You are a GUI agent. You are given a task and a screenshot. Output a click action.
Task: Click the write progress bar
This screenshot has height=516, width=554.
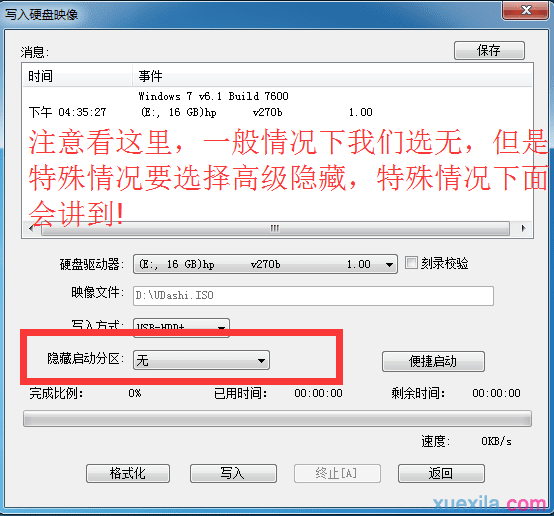pos(277,419)
